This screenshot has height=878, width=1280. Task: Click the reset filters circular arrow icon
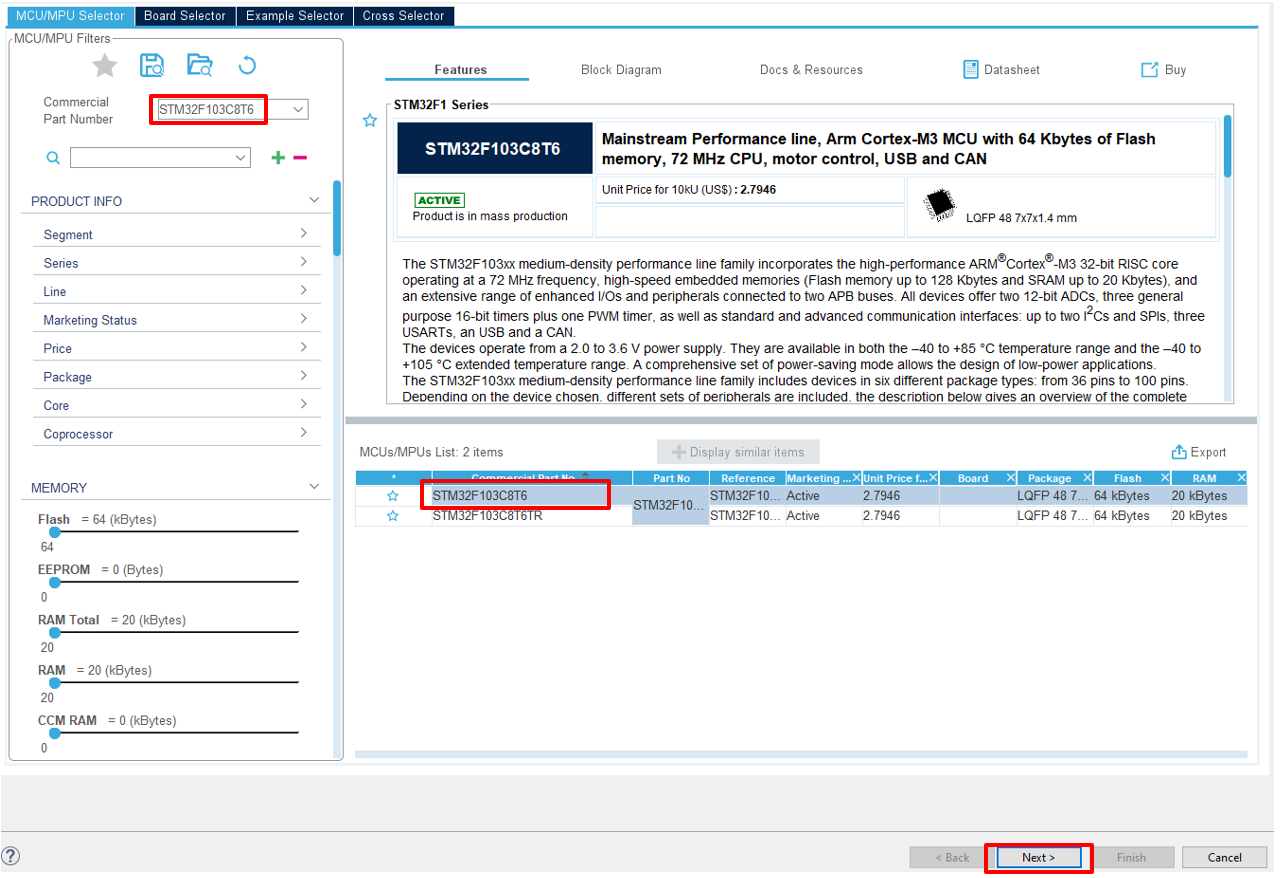click(247, 66)
